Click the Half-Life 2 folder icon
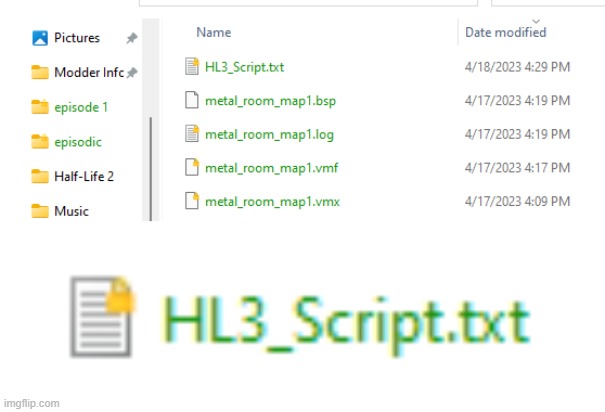The width and height of the screenshot is (605, 412). (x=40, y=176)
